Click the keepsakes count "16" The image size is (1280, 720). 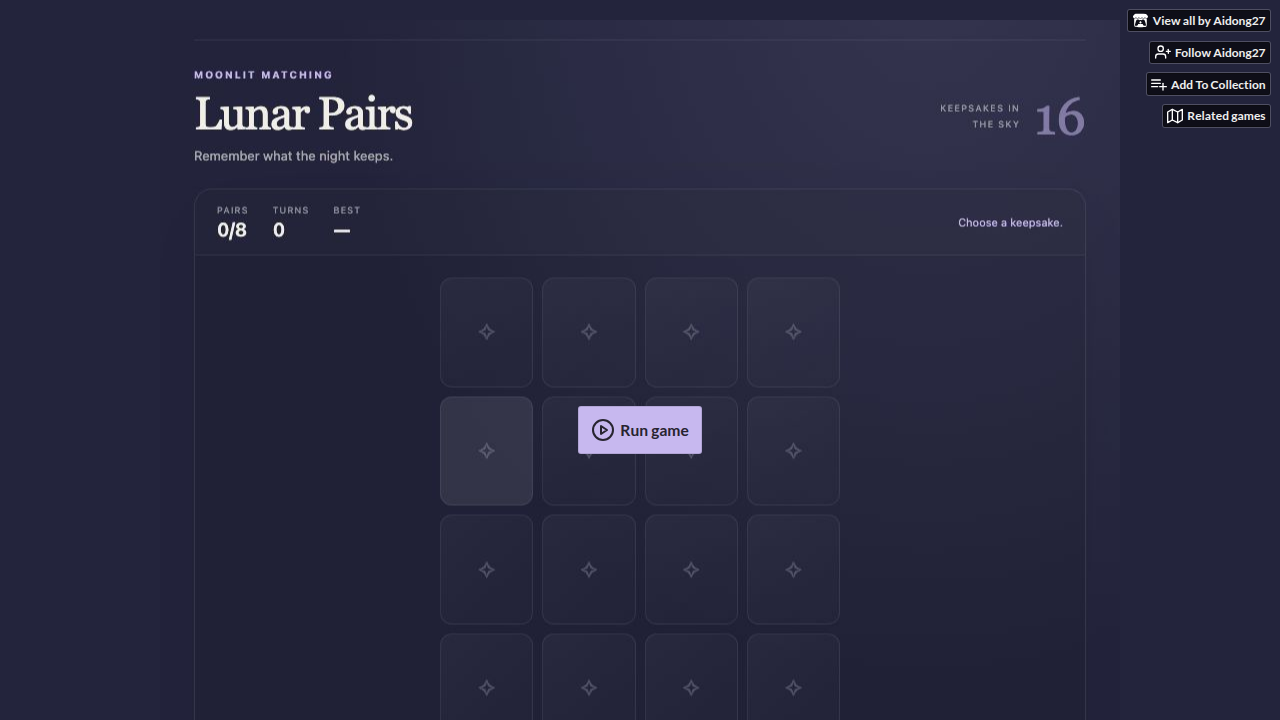[x=1060, y=118]
